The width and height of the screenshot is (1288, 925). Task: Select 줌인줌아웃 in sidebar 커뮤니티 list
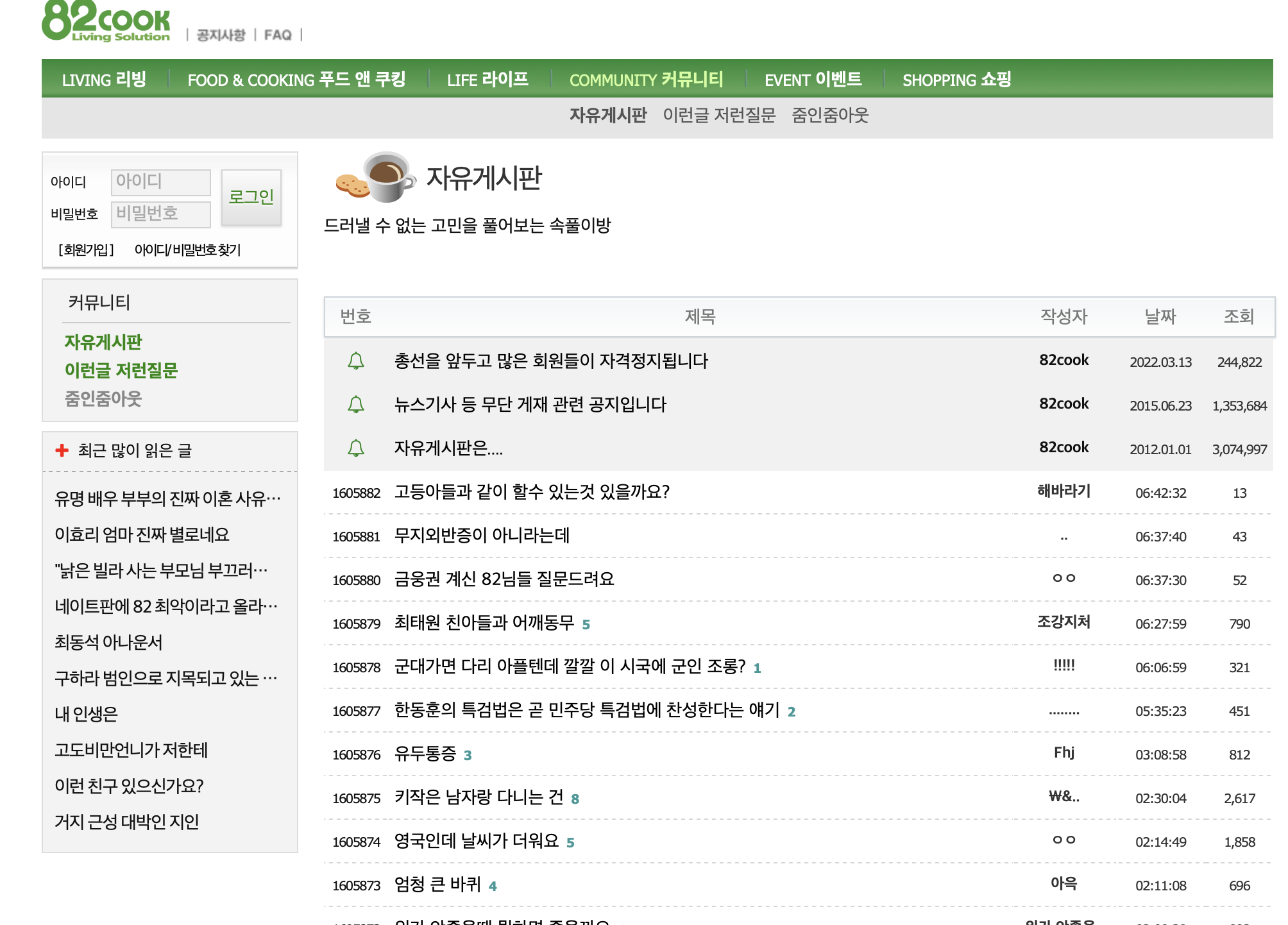click(x=103, y=399)
